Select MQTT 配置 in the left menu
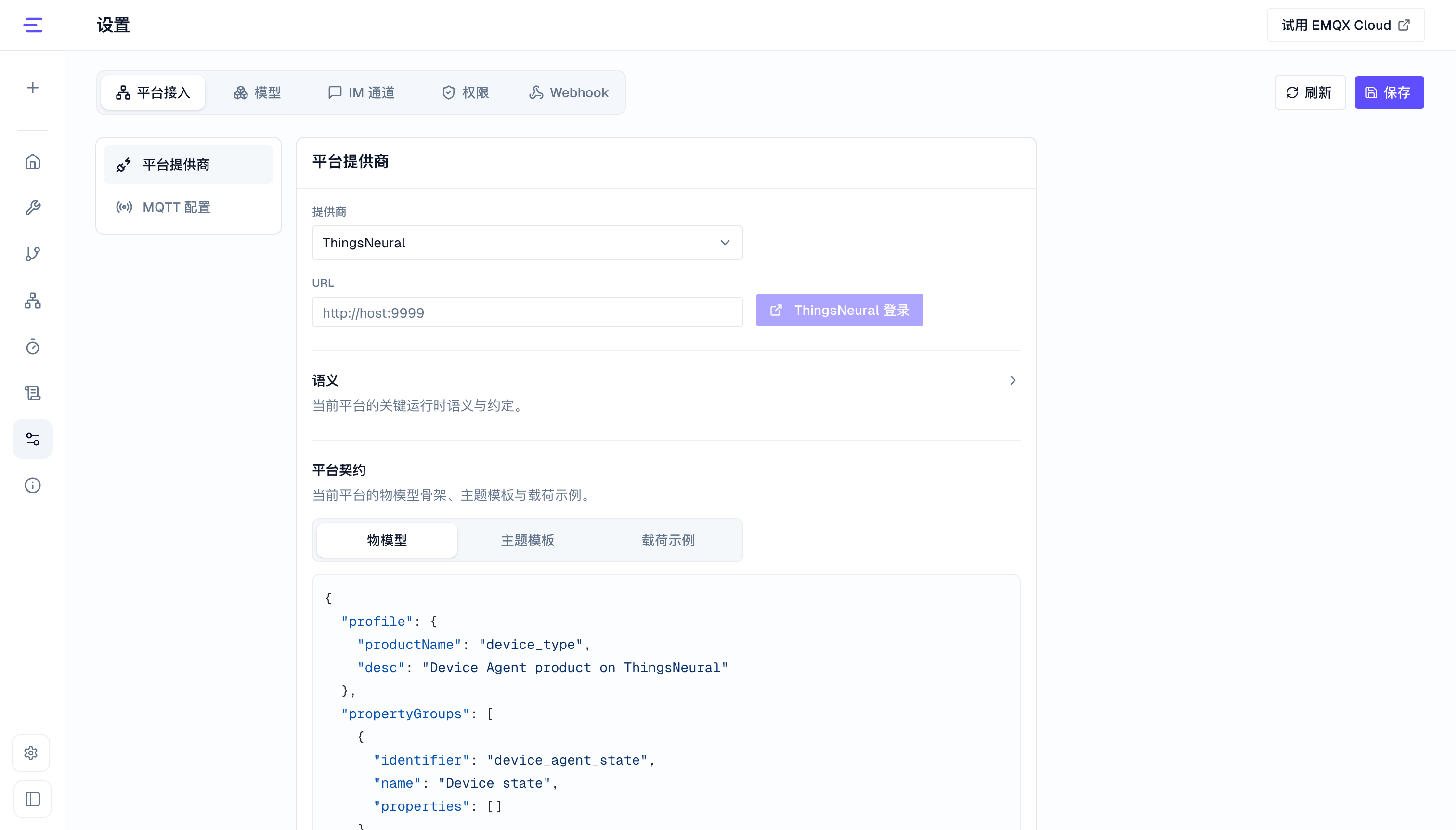1456x830 pixels. pyautogui.click(x=189, y=207)
